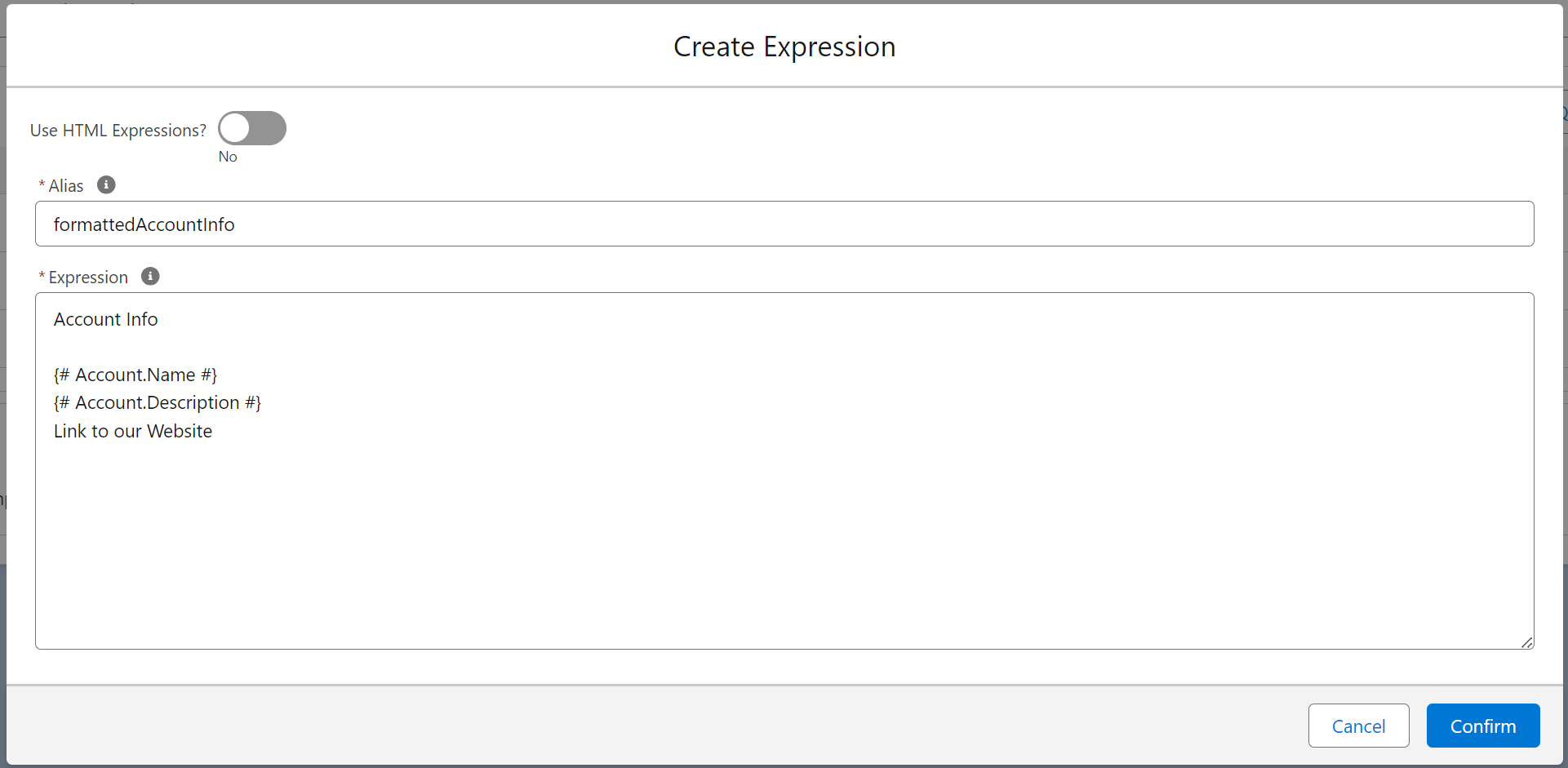This screenshot has width=1568, height=768.
Task: Place cursor on the {# Account.Name #} line
Action: pyautogui.click(x=135, y=375)
